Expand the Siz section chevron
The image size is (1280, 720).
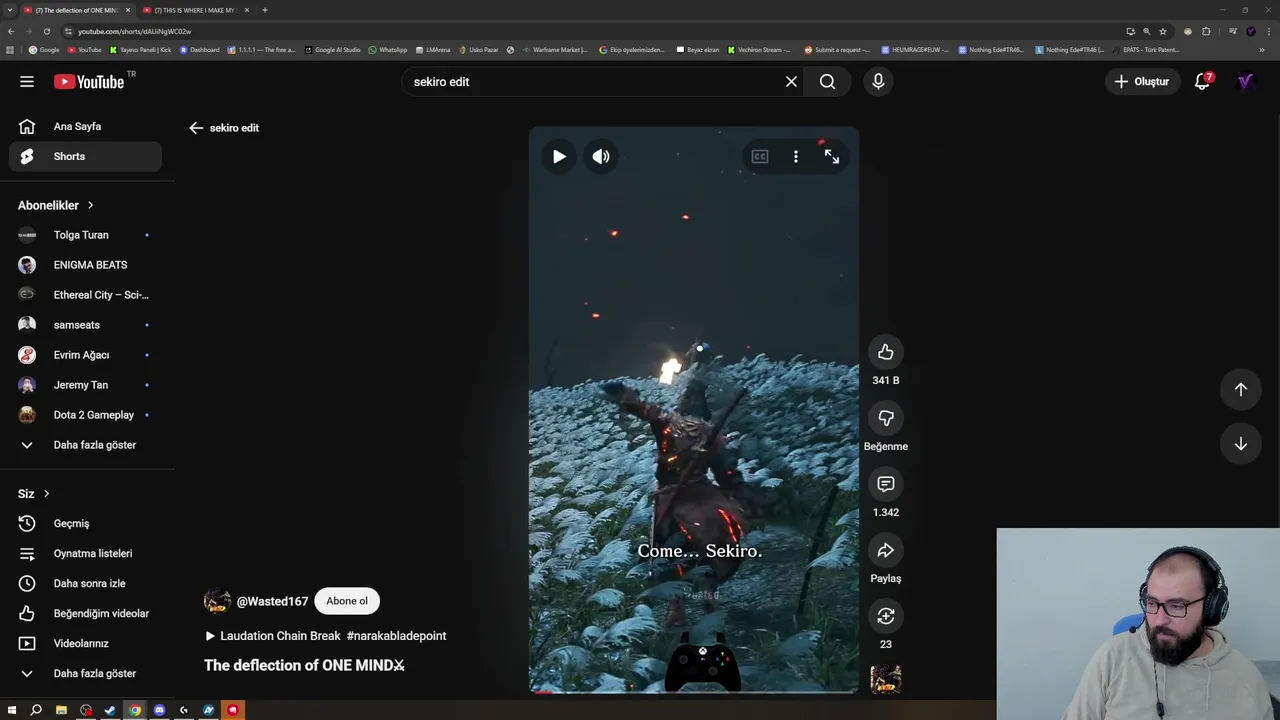(46, 494)
